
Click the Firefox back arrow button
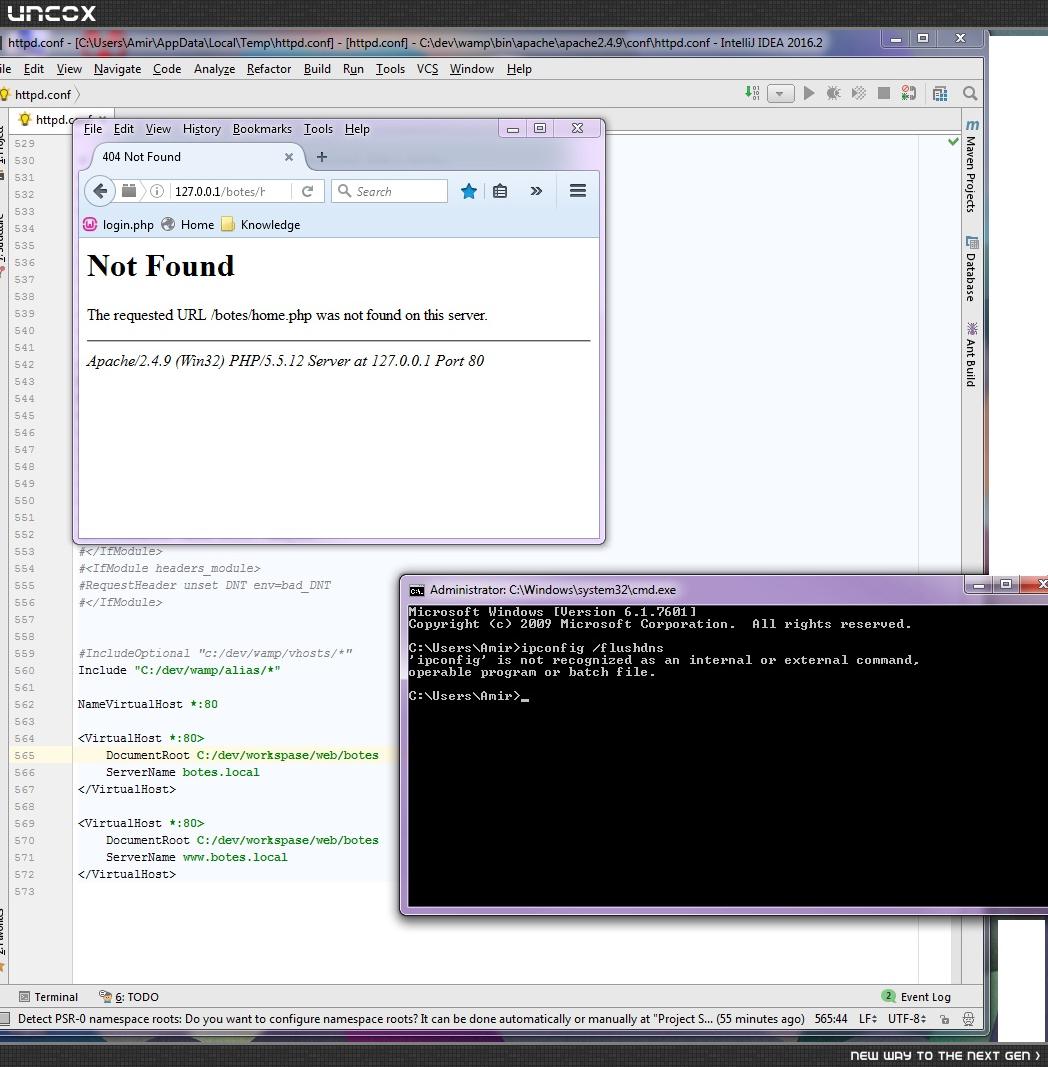(100, 191)
